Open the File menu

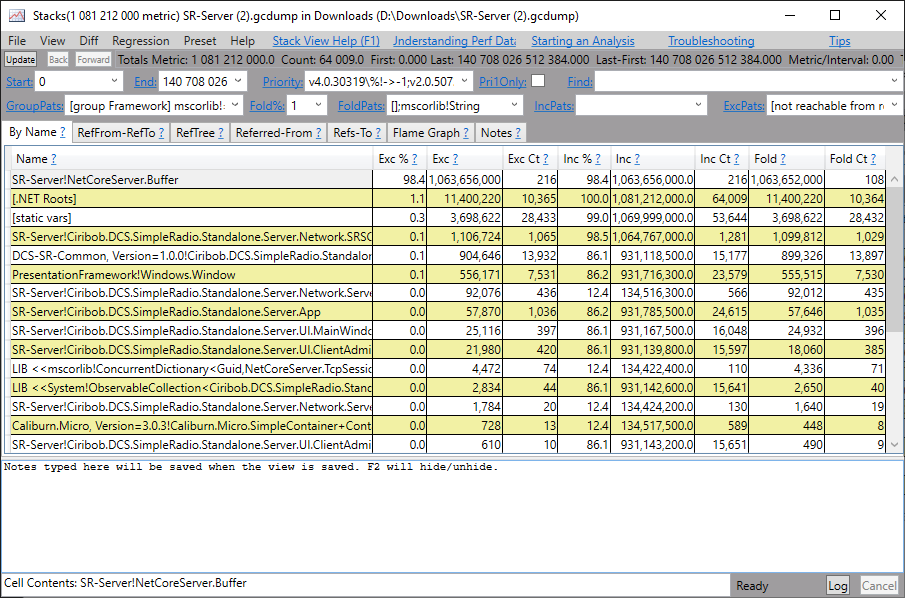pyautogui.click(x=16, y=41)
